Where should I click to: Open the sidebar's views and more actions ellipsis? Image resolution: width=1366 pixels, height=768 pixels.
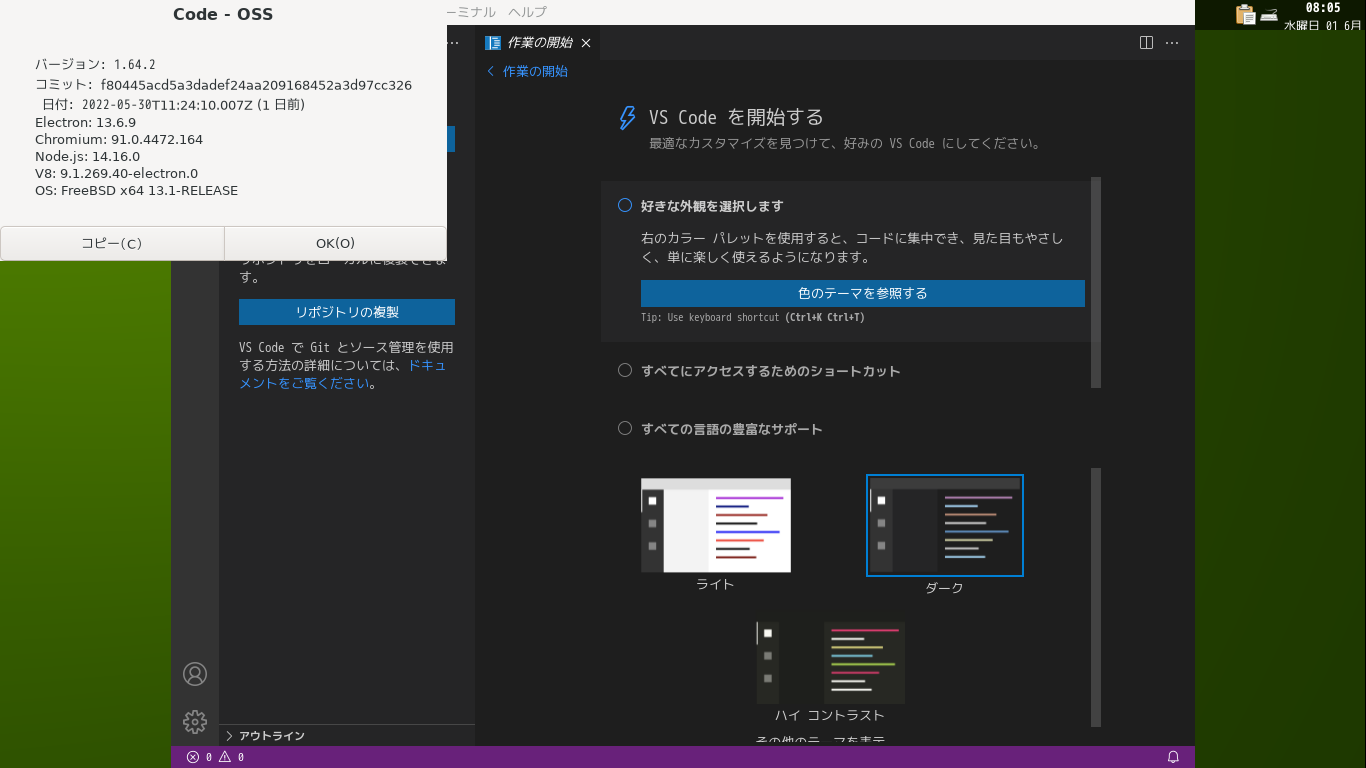[453, 42]
